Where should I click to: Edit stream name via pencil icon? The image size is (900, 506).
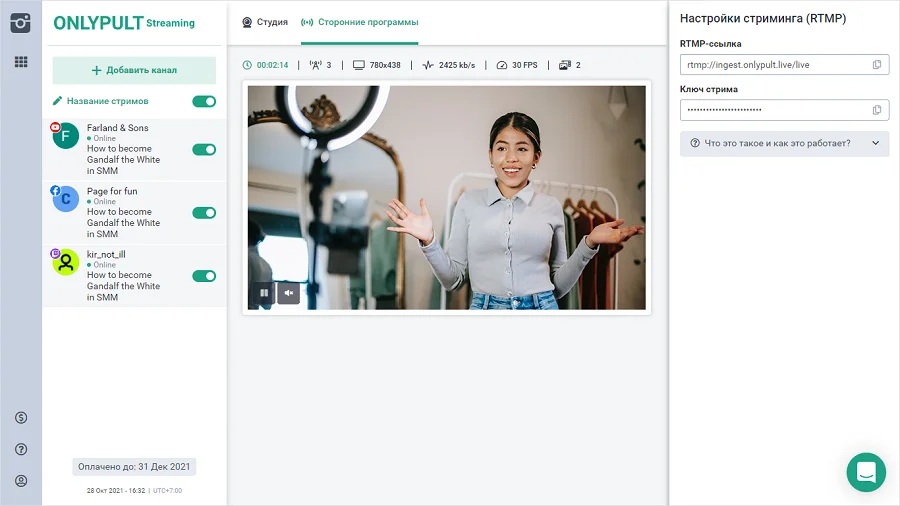[x=58, y=101]
